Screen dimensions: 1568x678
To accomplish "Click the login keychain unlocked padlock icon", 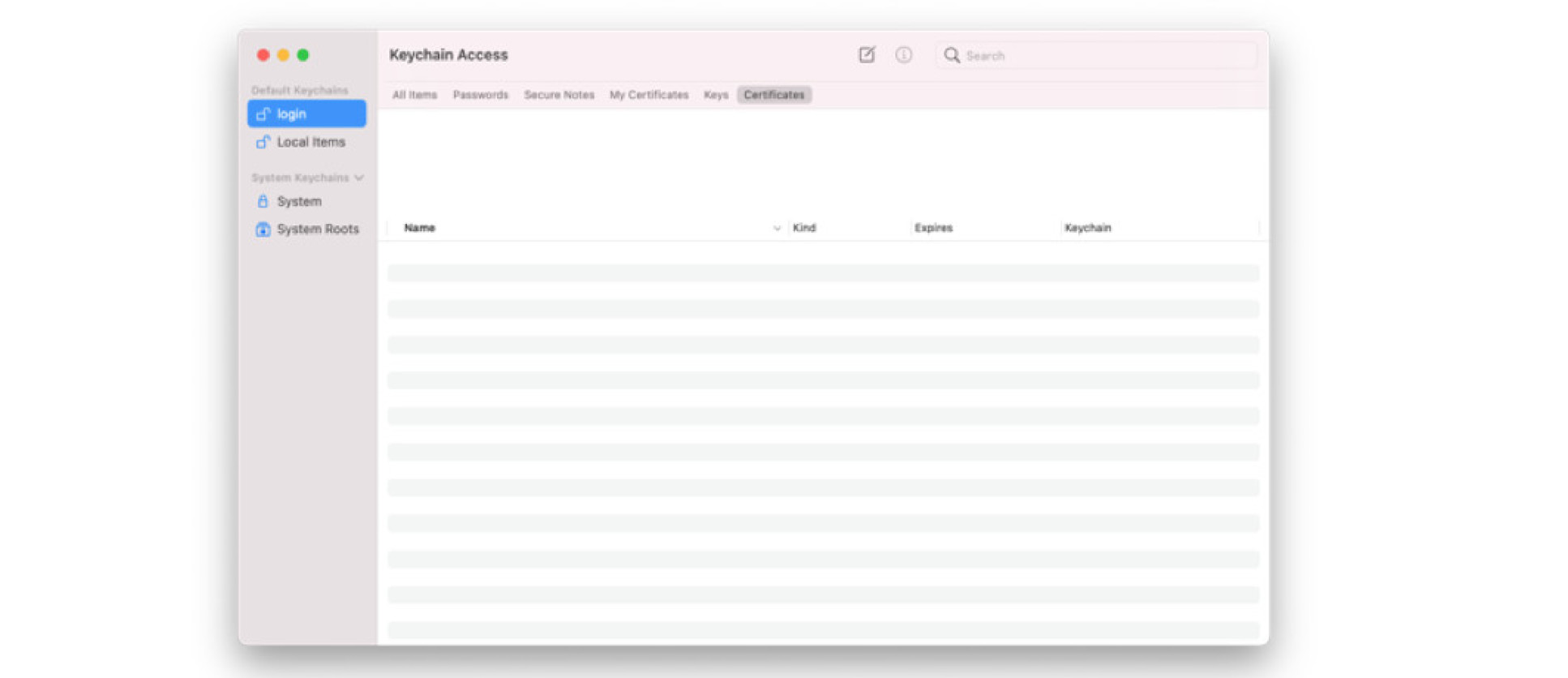I will click(x=263, y=114).
